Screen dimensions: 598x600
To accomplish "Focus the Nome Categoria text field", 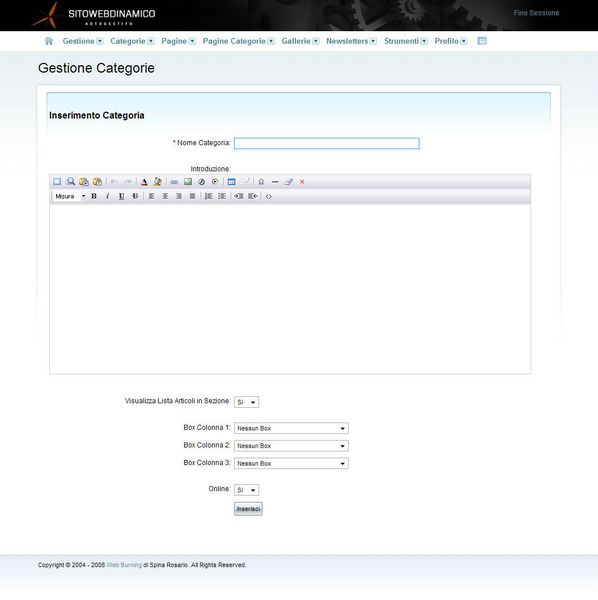I will tap(327, 143).
